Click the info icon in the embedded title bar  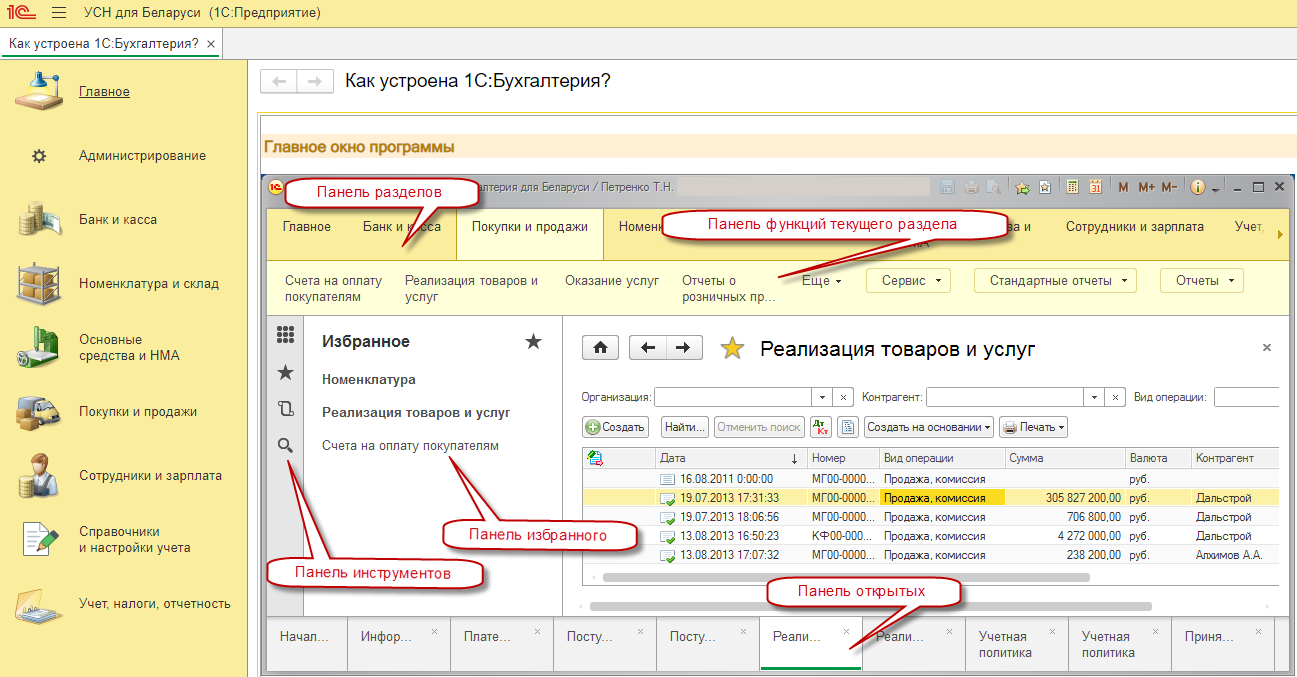click(1197, 187)
